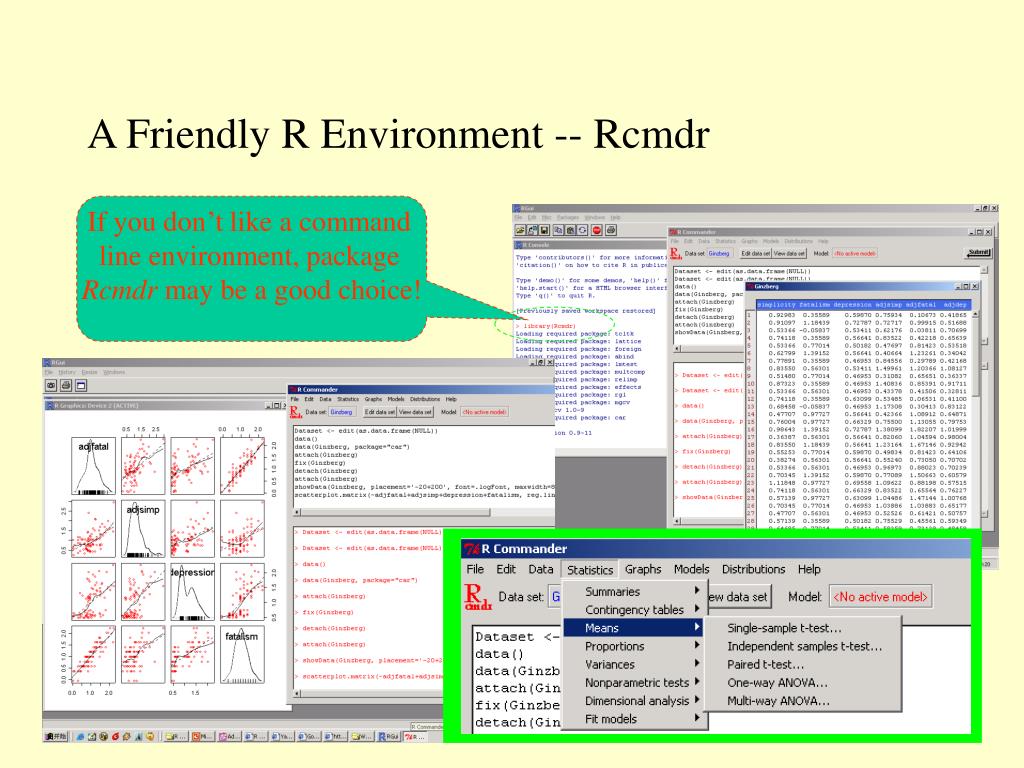This screenshot has width=1024, height=768.
Task: Expand the Nonparametric tests submenu
Action: [x=635, y=683]
